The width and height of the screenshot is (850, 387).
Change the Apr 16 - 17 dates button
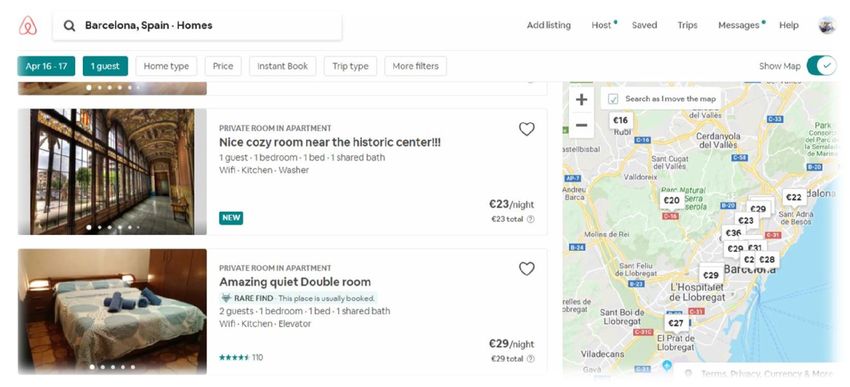coord(46,66)
